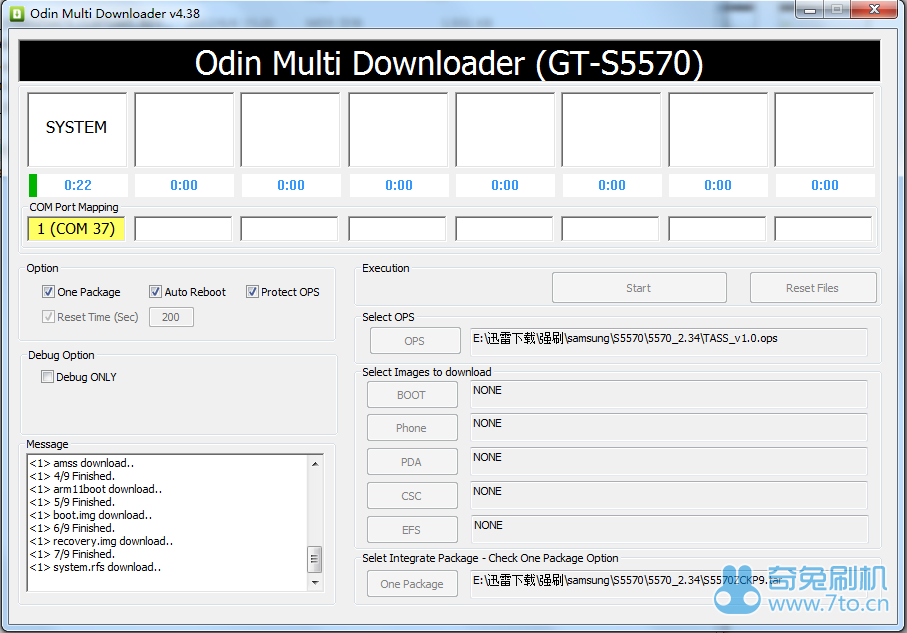The height and width of the screenshot is (633, 907).
Task: Click the OPS file select button
Action: tap(415, 341)
